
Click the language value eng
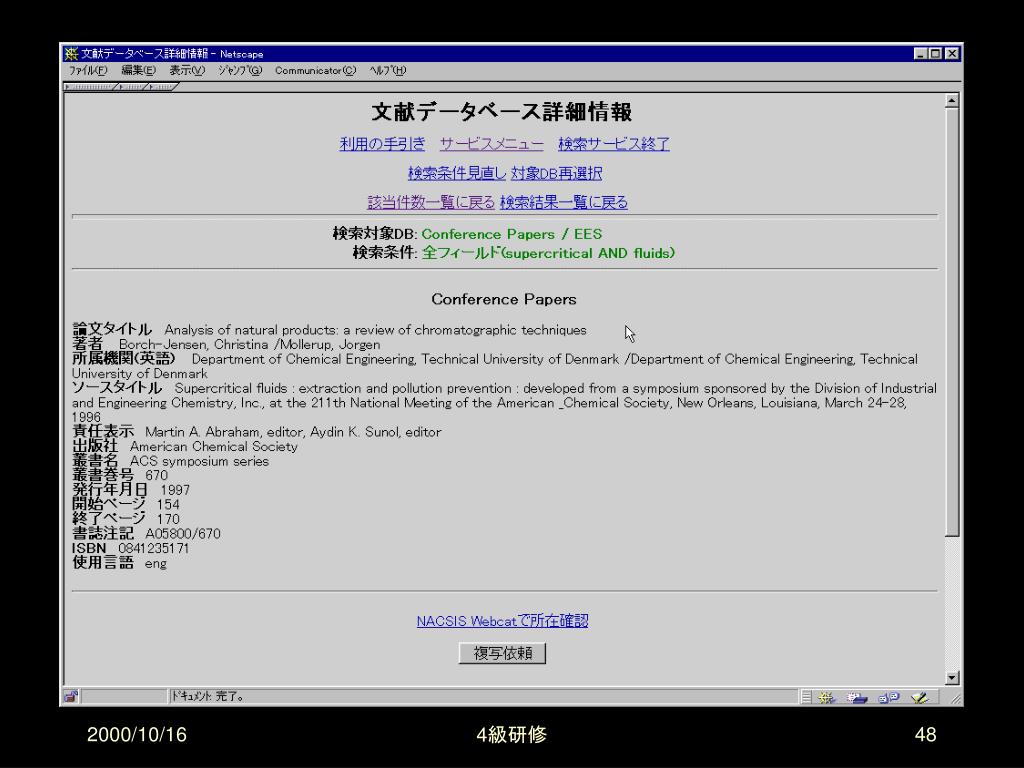[x=155, y=563]
